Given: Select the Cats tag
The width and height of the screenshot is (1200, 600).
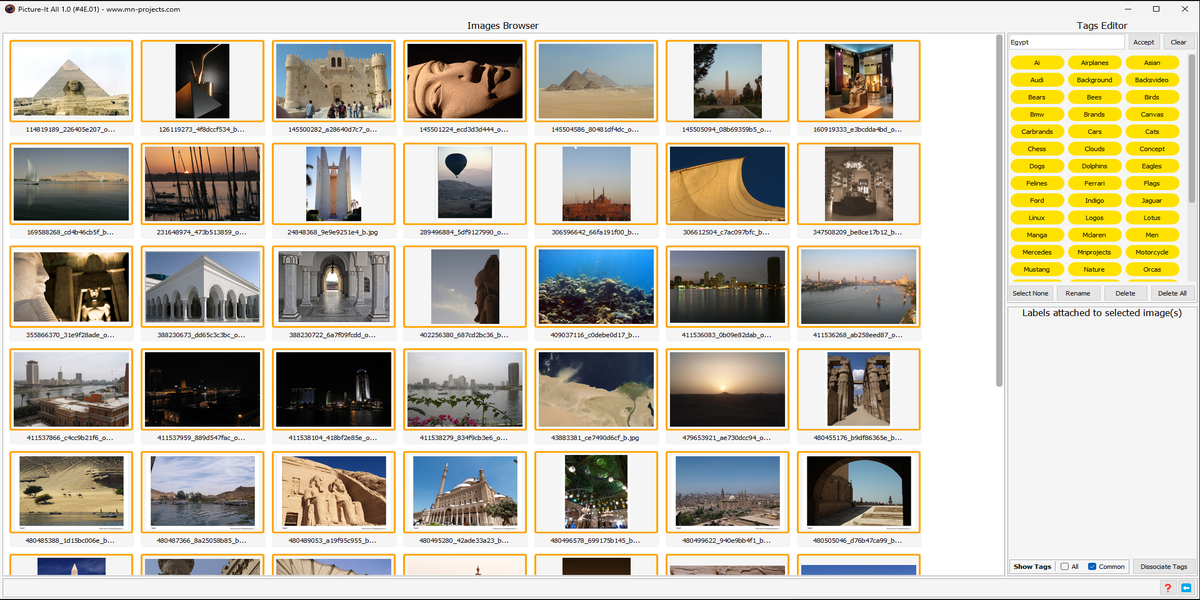Looking at the screenshot, I should [x=1152, y=132].
